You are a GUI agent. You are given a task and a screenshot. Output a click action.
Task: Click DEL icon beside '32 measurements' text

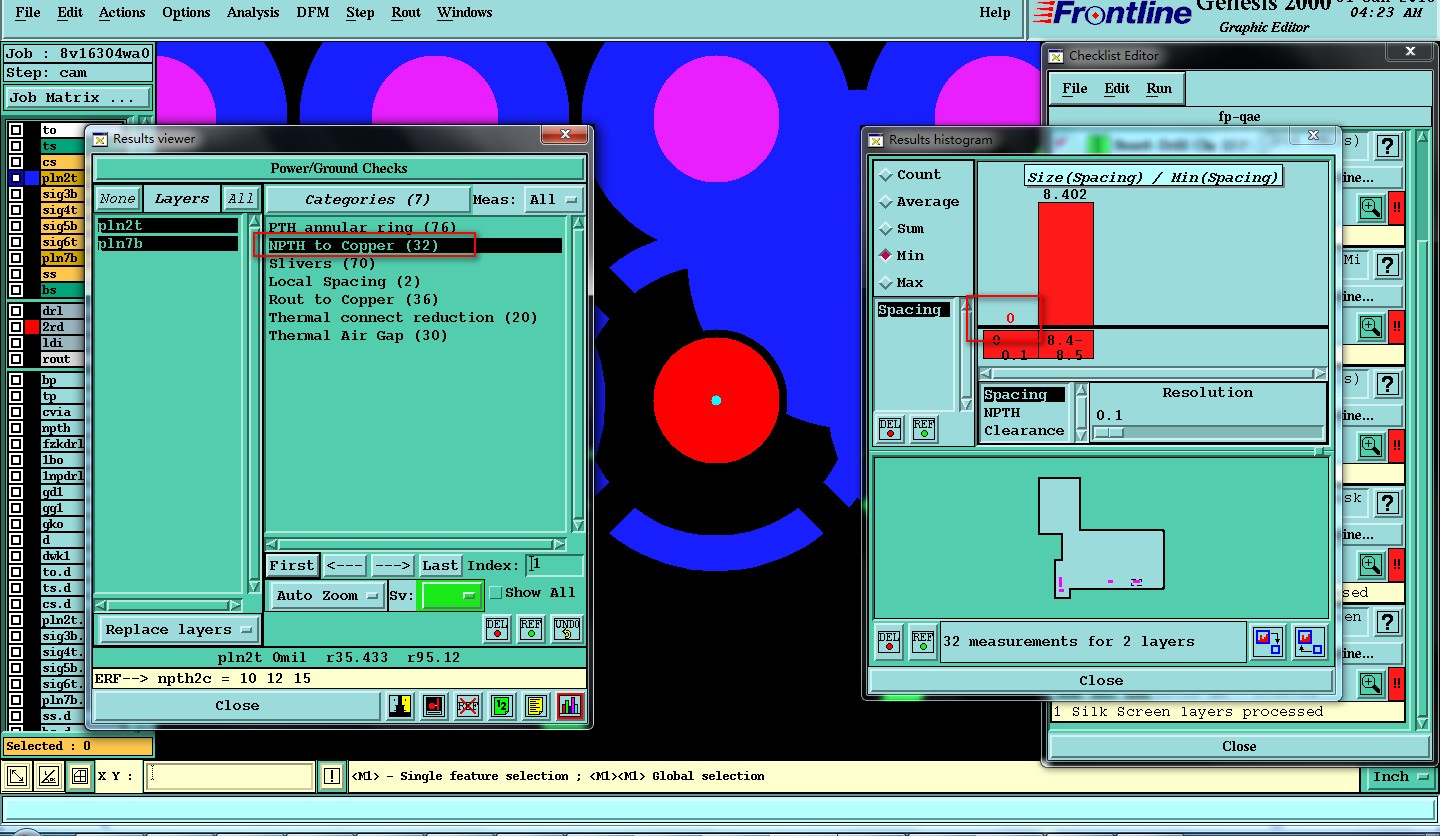pyautogui.click(x=889, y=641)
